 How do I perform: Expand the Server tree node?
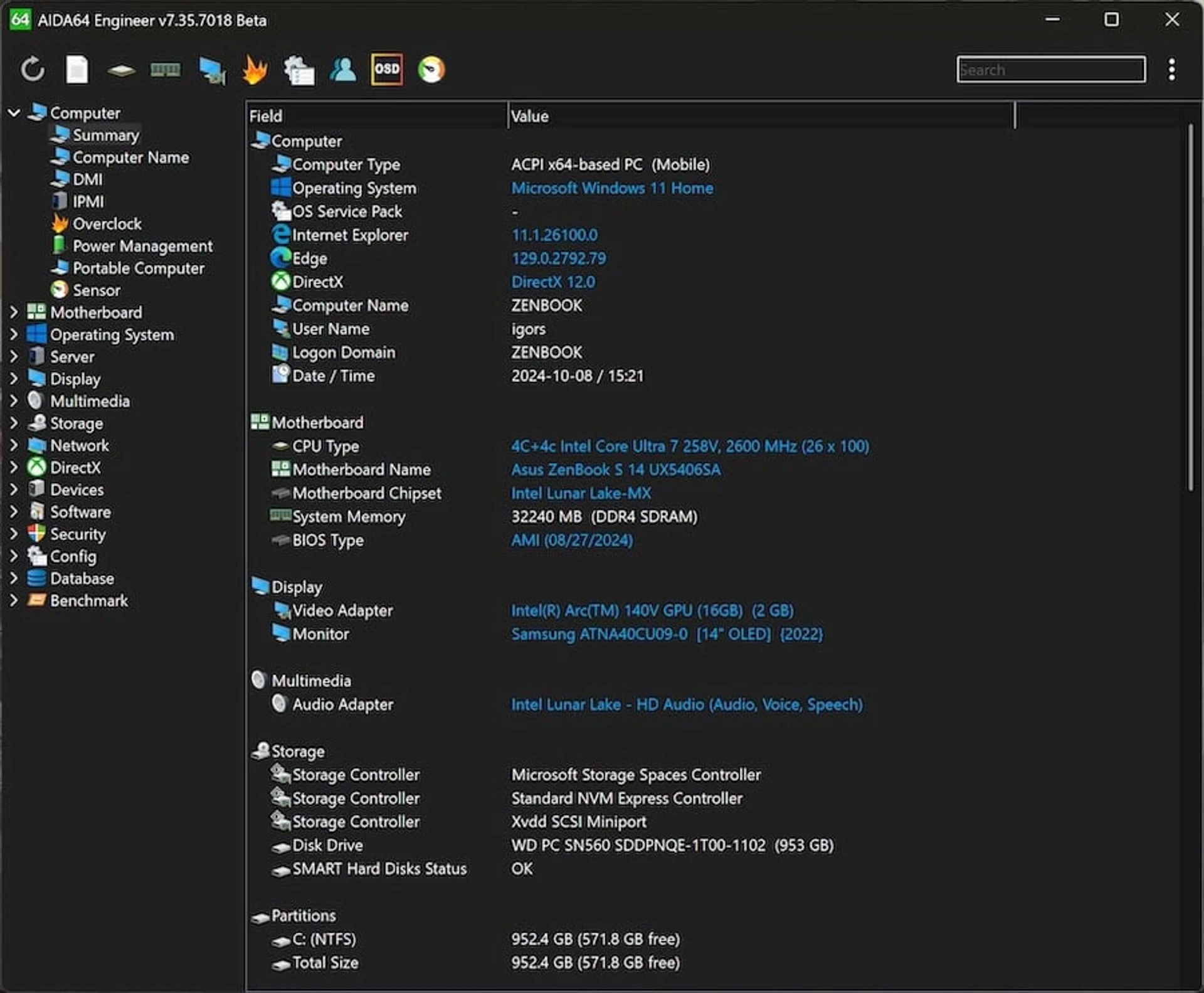click(14, 356)
